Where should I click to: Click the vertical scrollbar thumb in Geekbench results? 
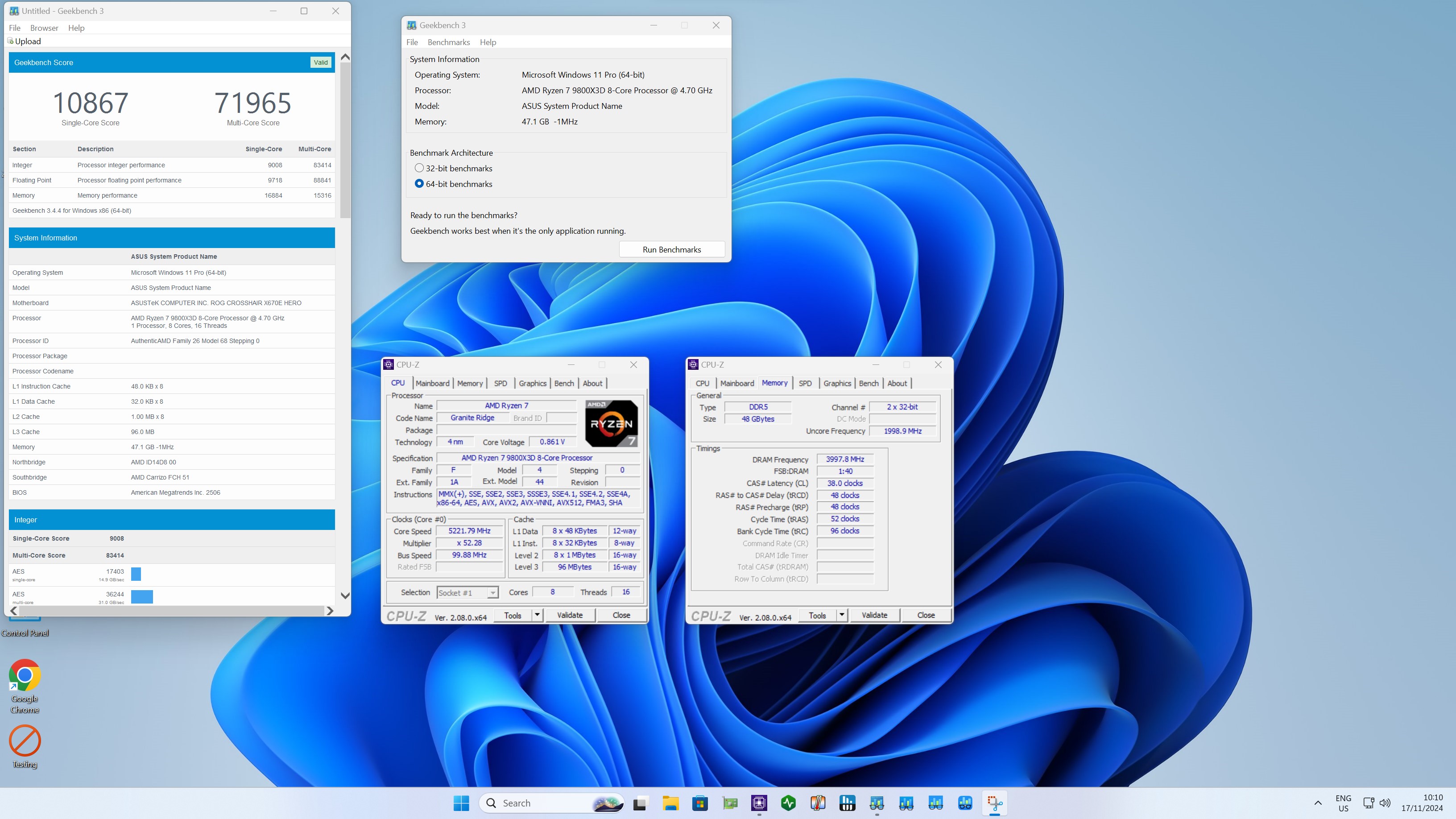pos(345,140)
